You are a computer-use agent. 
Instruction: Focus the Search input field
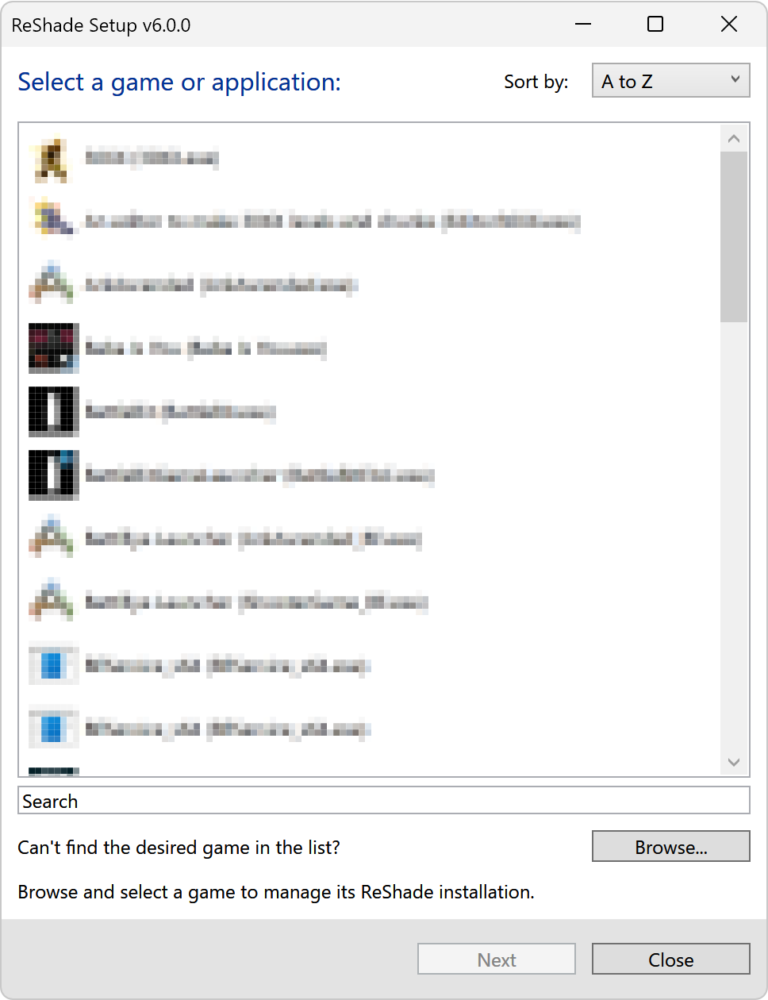coord(383,800)
